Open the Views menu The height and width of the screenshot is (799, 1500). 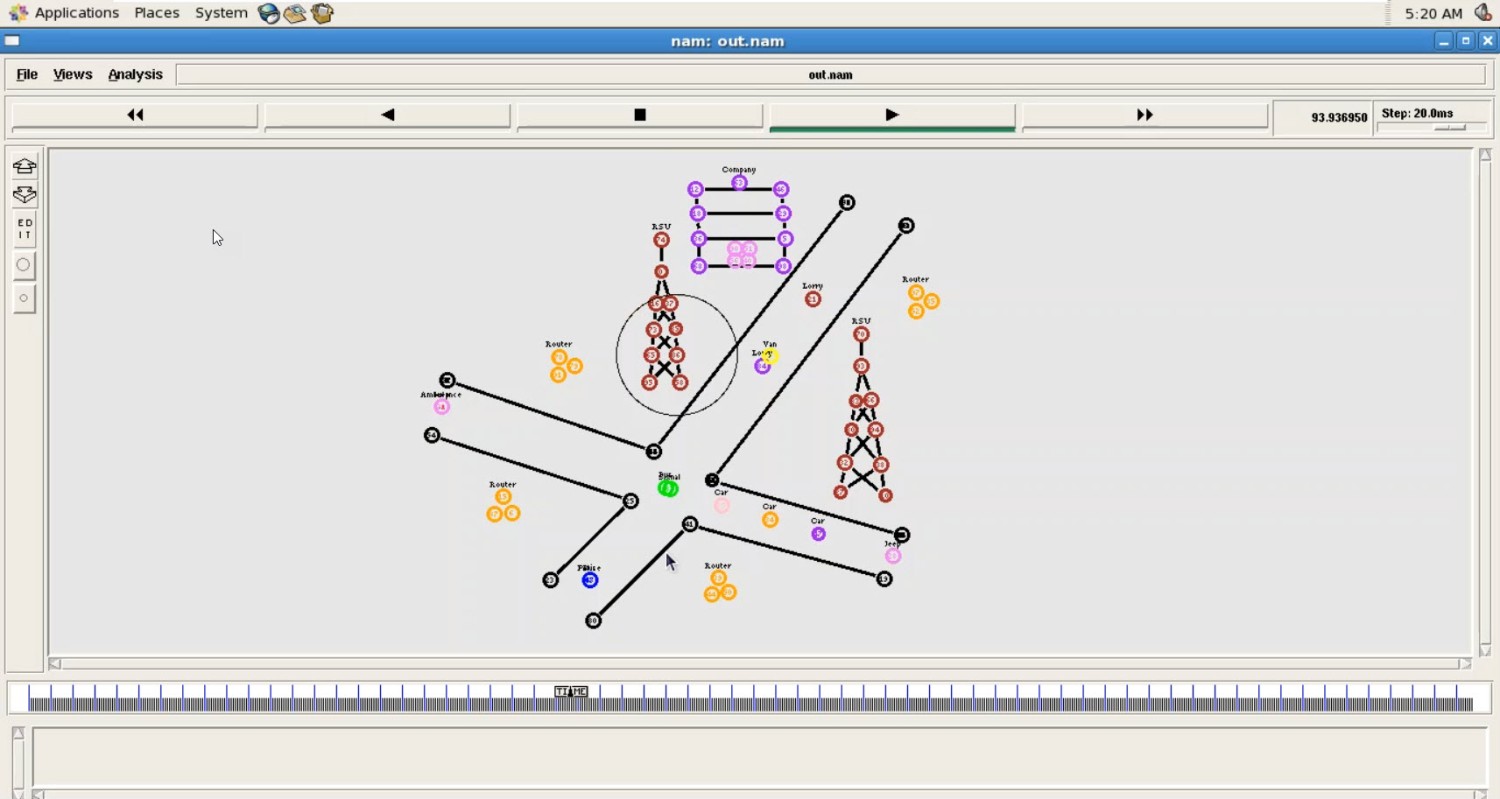click(x=71, y=74)
